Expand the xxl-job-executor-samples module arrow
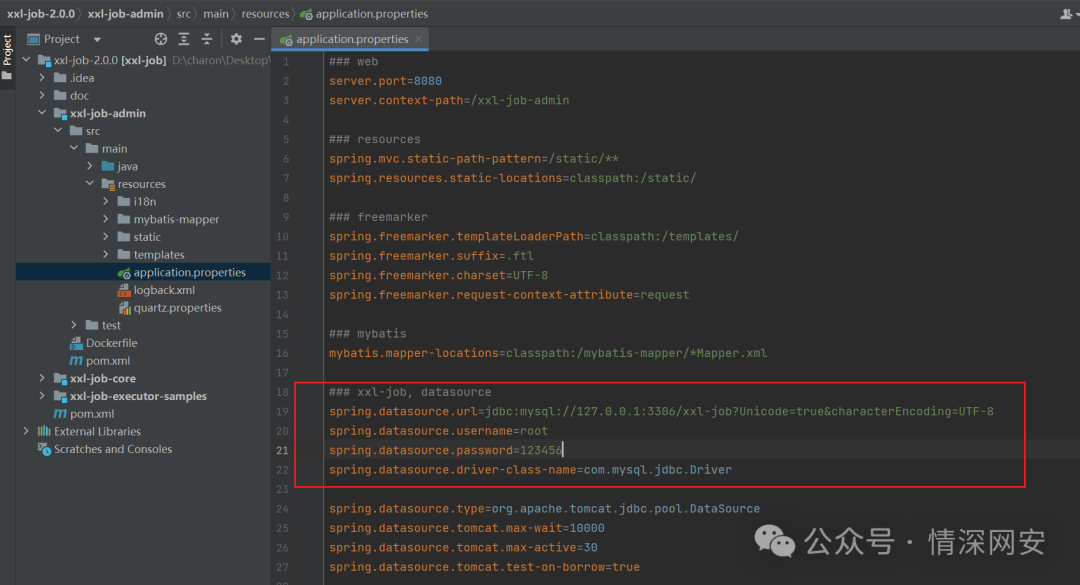The height and width of the screenshot is (585, 1080). 42,396
